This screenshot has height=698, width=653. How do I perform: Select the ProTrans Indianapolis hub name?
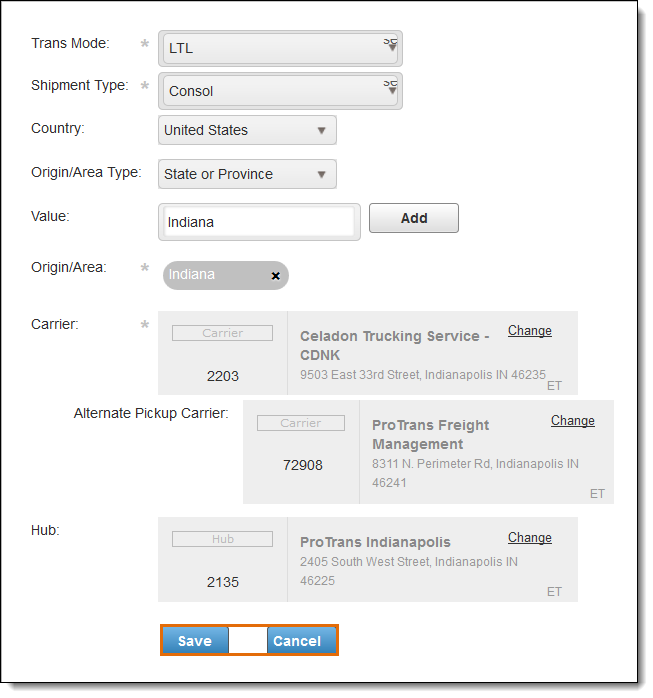click(375, 542)
